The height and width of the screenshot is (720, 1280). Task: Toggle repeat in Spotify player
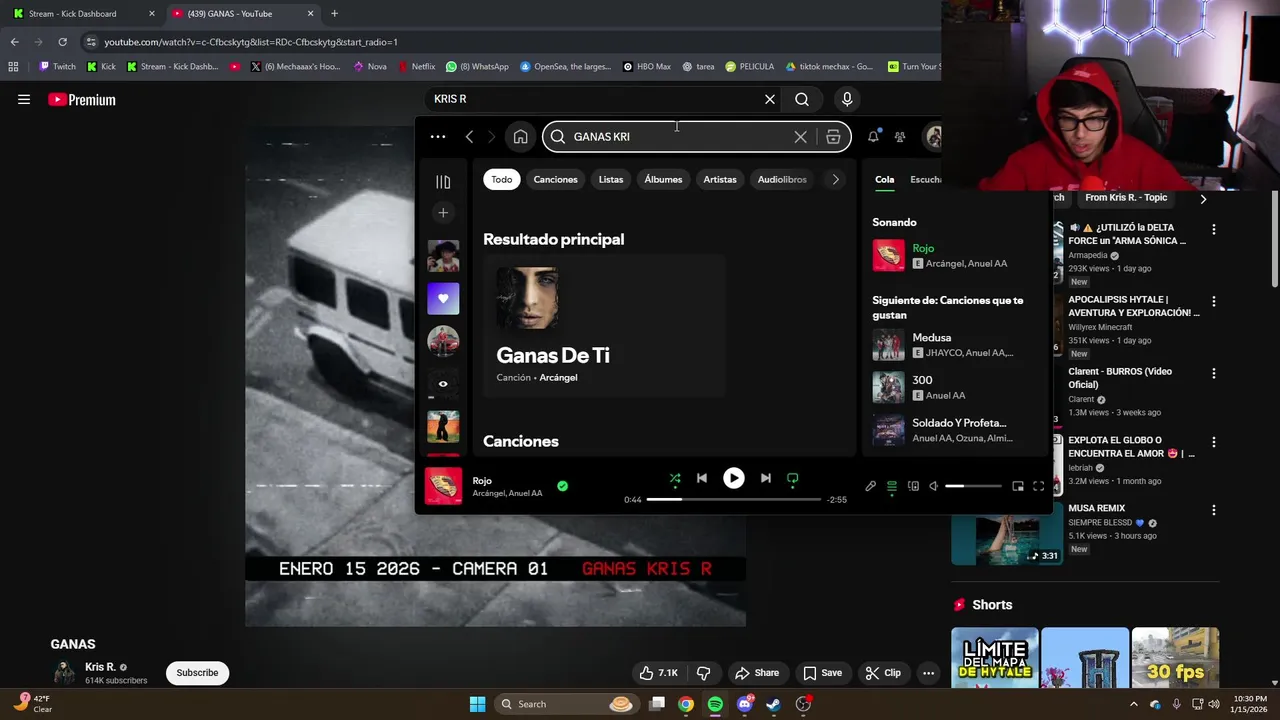click(x=792, y=478)
